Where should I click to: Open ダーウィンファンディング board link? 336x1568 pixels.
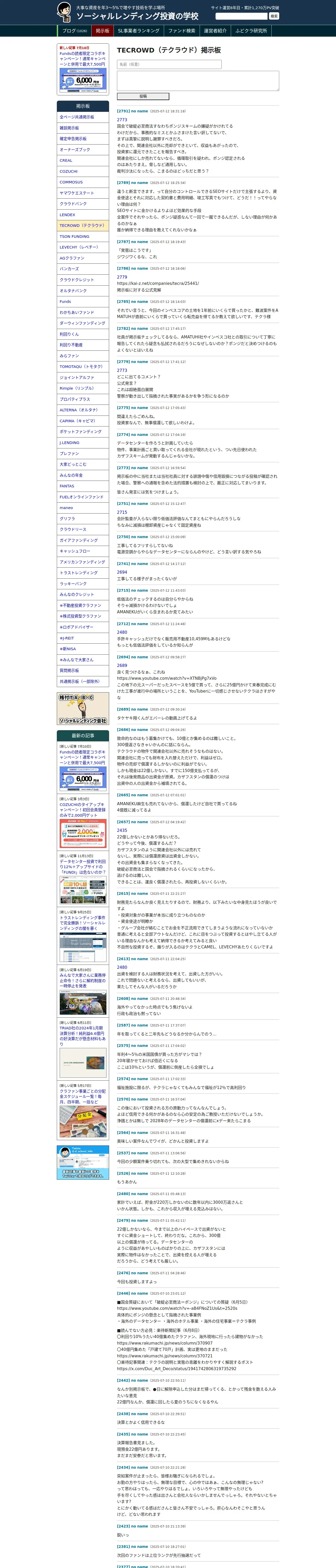[x=83, y=323]
